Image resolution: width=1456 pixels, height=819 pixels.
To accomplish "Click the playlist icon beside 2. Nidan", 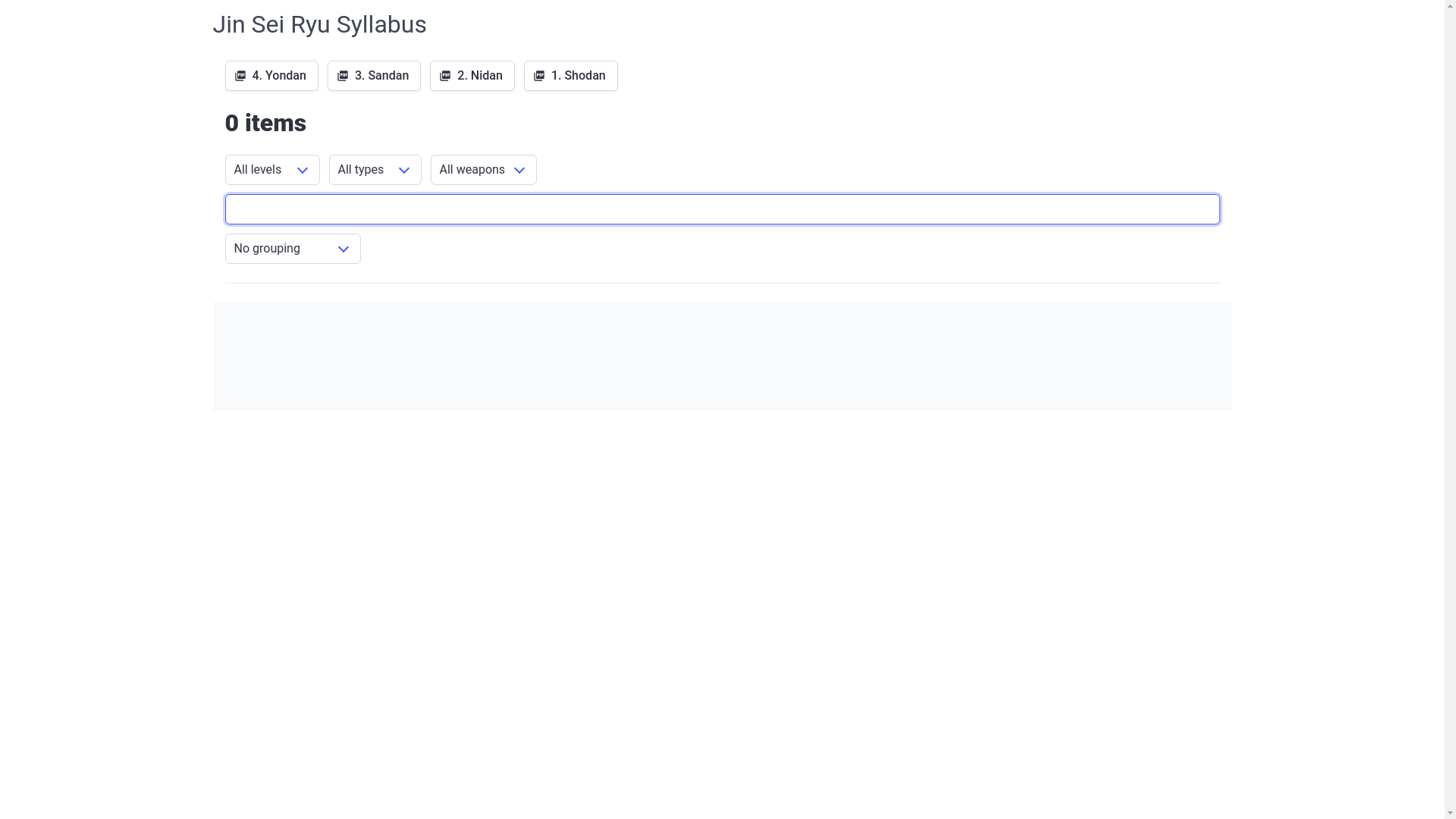I will tap(445, 76).
